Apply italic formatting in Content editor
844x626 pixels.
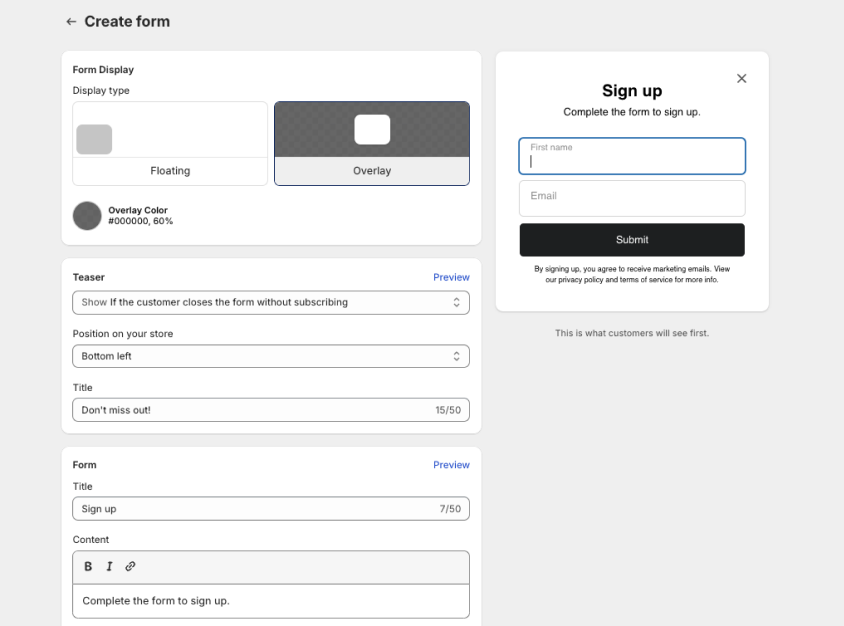coord(109,566)
